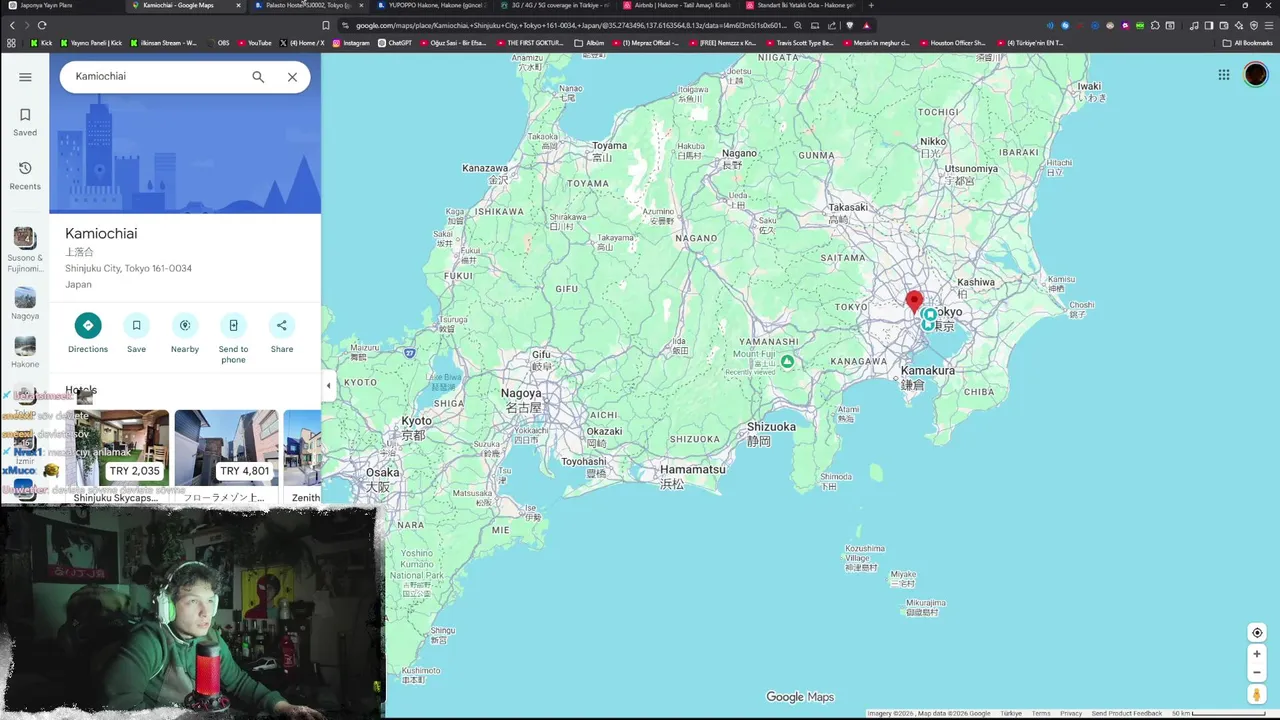Zoom out on the map
1280x720 pixels.
pyautogui.click(x=1257, y=672)
